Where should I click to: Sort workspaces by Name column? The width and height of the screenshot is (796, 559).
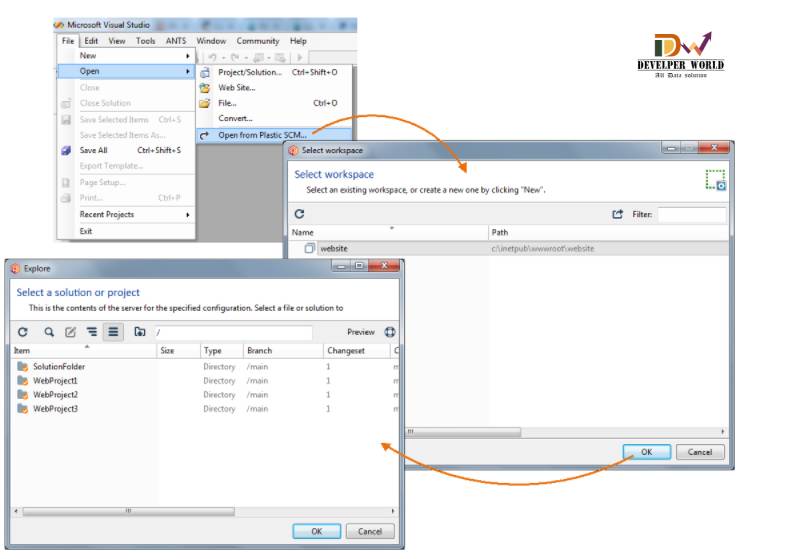click(x=388, y=233)
